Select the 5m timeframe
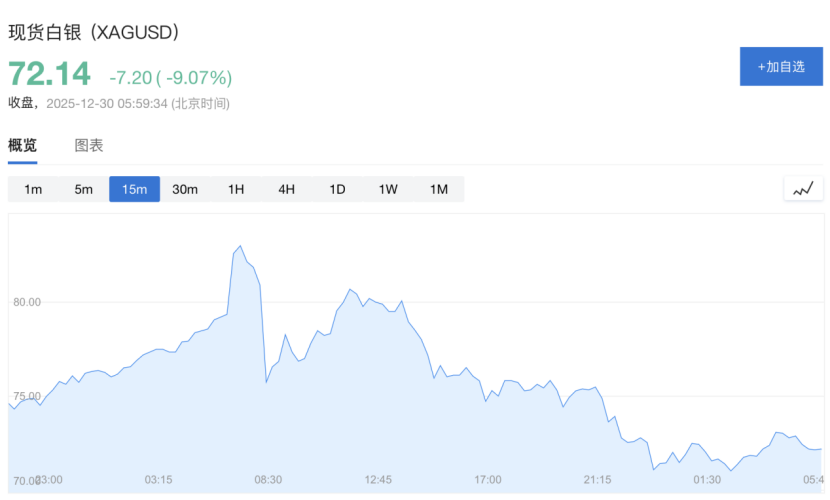The height and width of the screenshot is (500, 830). (83, 189)
